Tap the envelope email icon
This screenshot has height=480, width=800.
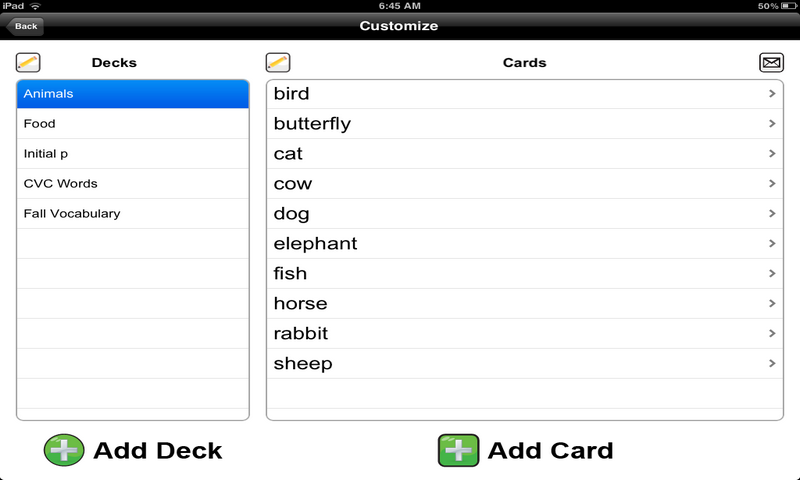[x=771, y=63]
